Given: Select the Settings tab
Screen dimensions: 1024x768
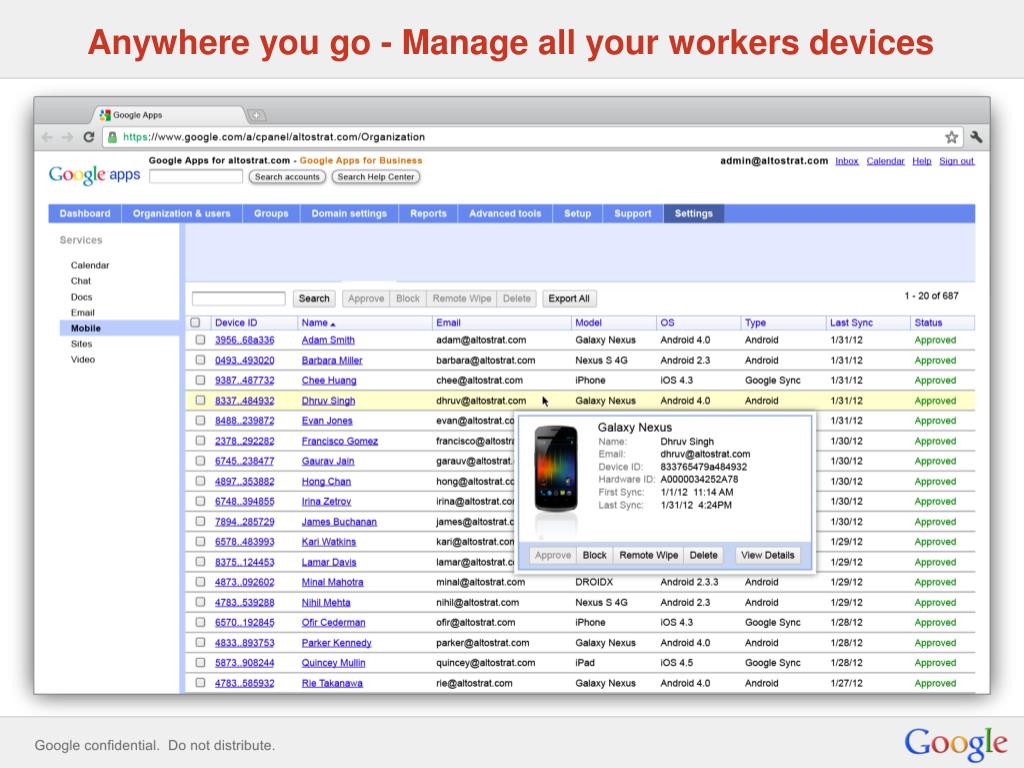Looking at the screenshot, I should pyautogui.click(x=694, y=214).
